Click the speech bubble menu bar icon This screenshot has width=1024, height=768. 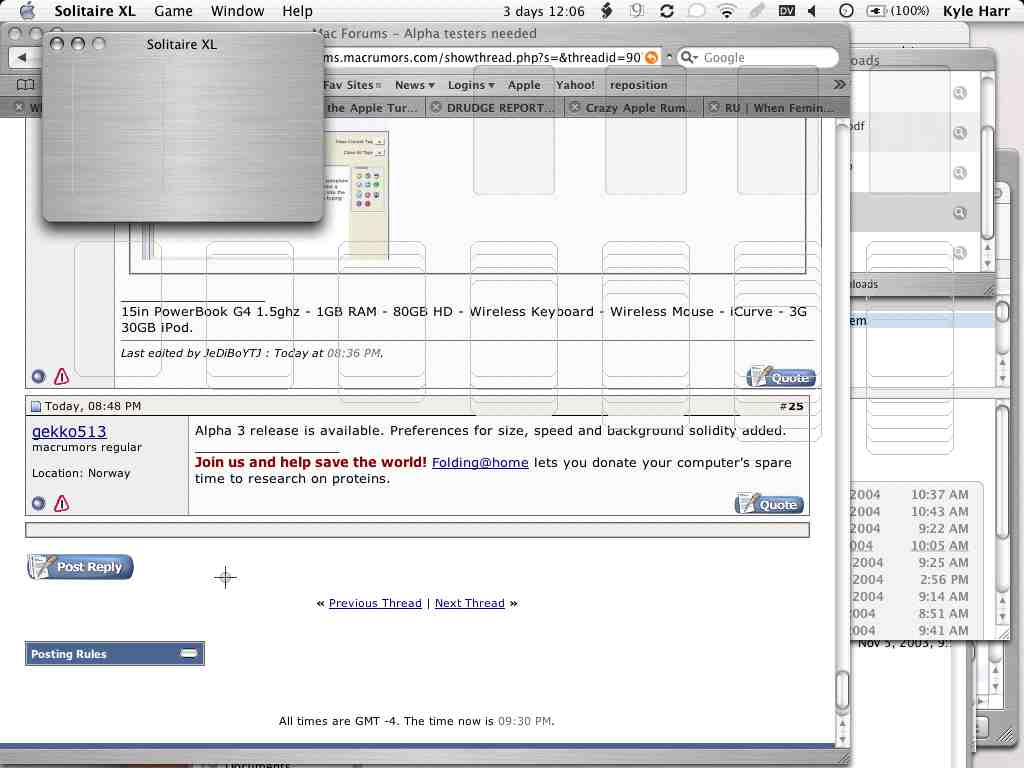697,10
